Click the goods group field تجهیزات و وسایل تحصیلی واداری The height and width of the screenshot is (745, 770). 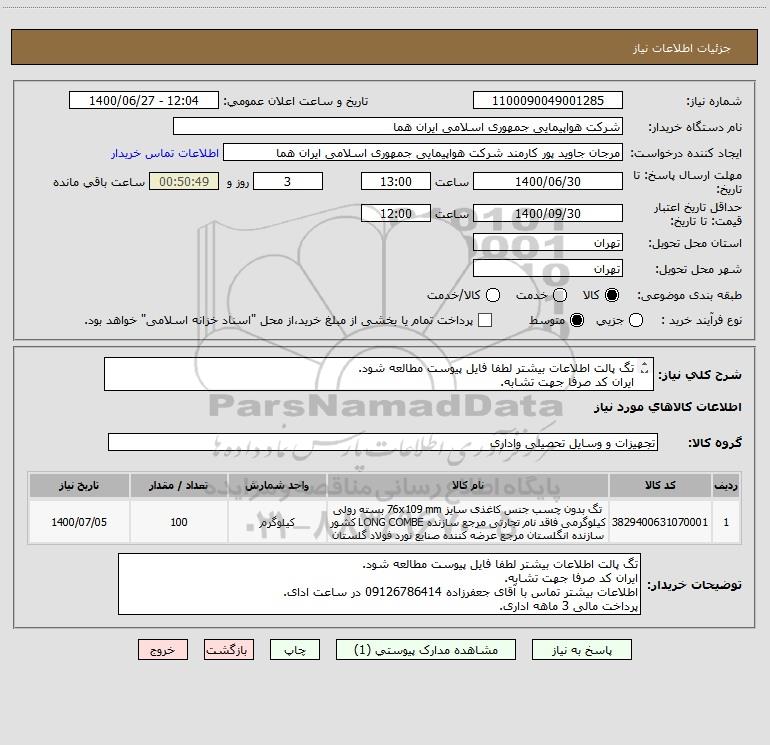click(x=383, y=442)
